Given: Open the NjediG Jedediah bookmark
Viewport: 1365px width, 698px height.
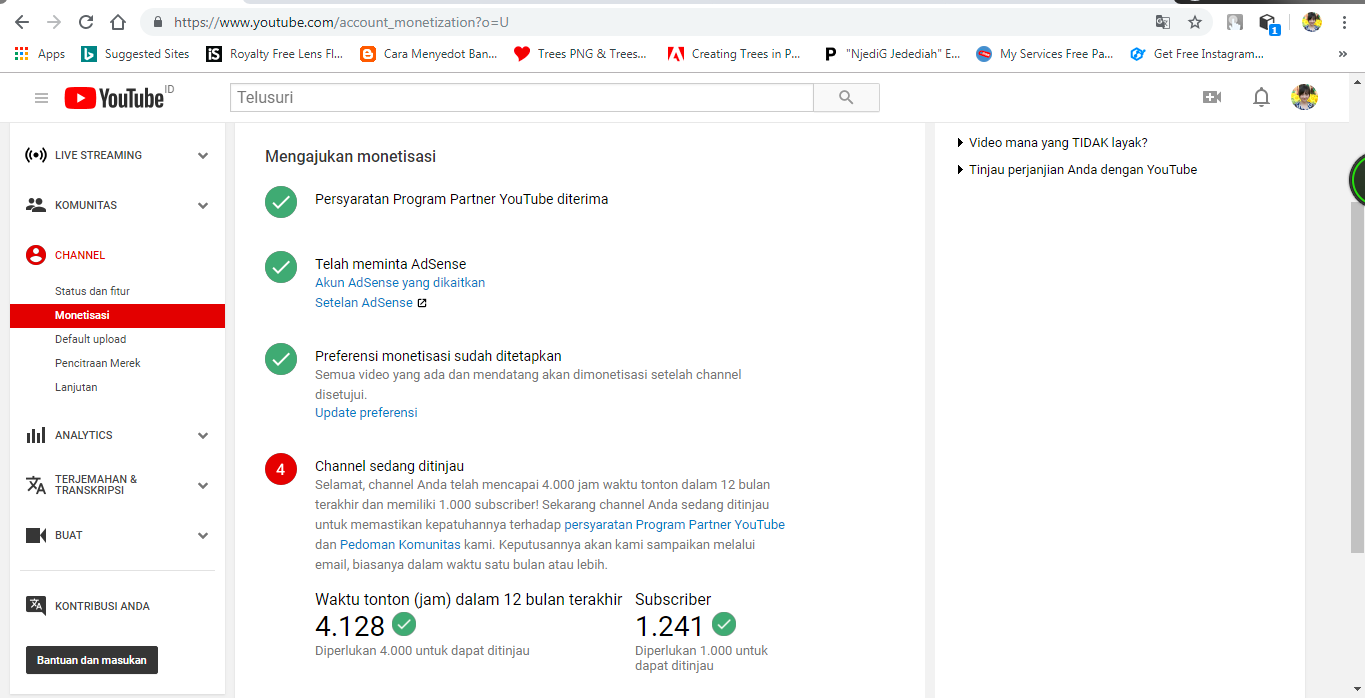Looking at the screenshot, I should [890, 54].
